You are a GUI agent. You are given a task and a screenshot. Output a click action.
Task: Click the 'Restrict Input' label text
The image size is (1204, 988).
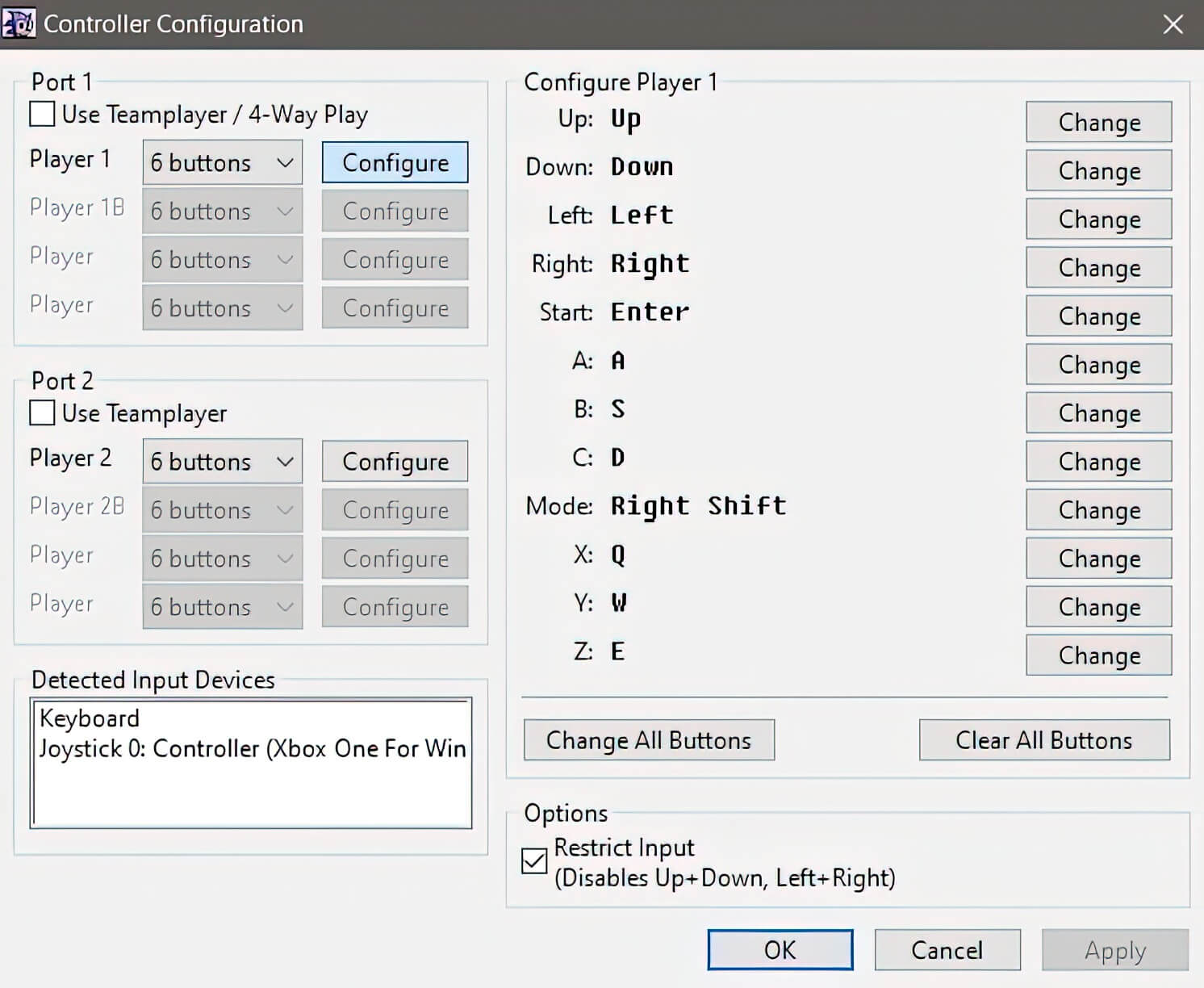[x=624, y=848]
